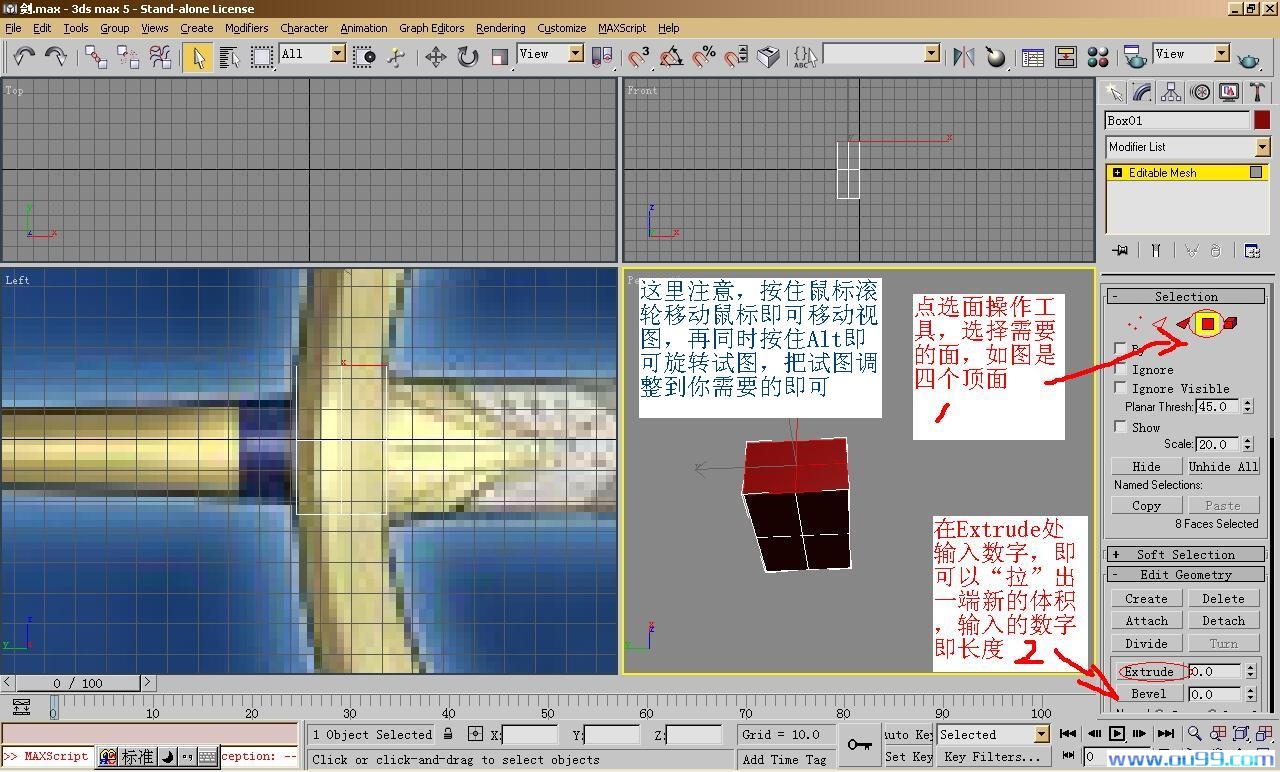Click the Play Animation button
Screen dimensions: 1280x772
[1117, 734]
